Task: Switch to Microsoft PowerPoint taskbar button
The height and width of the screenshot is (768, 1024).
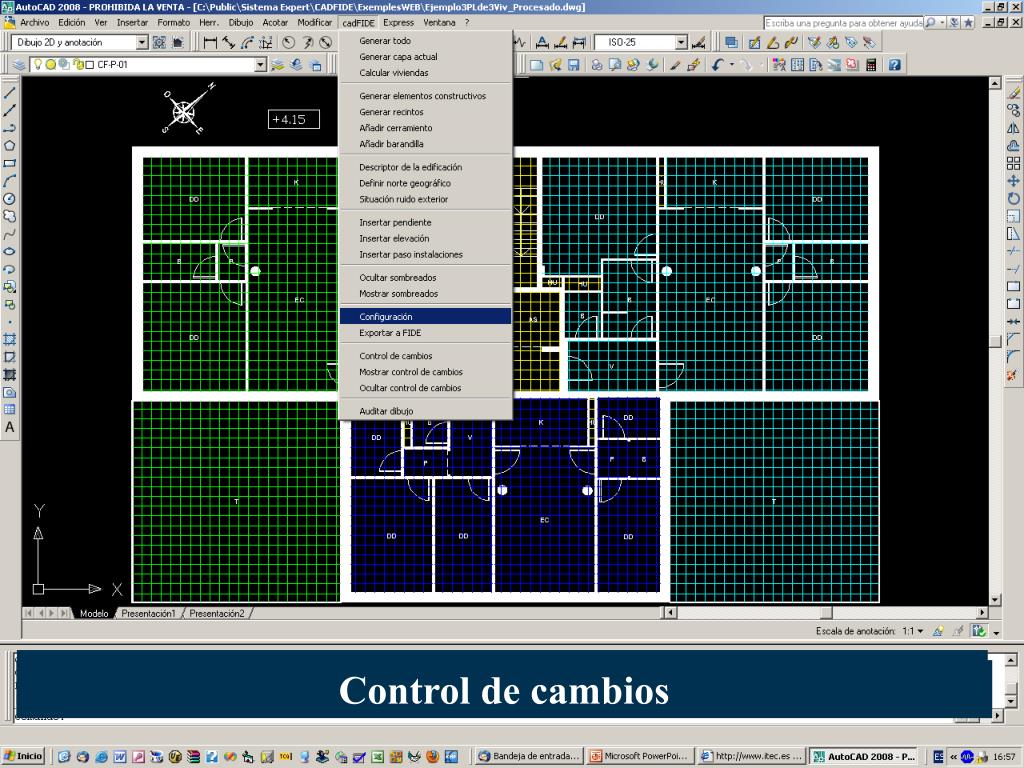Action: point(639,756)
